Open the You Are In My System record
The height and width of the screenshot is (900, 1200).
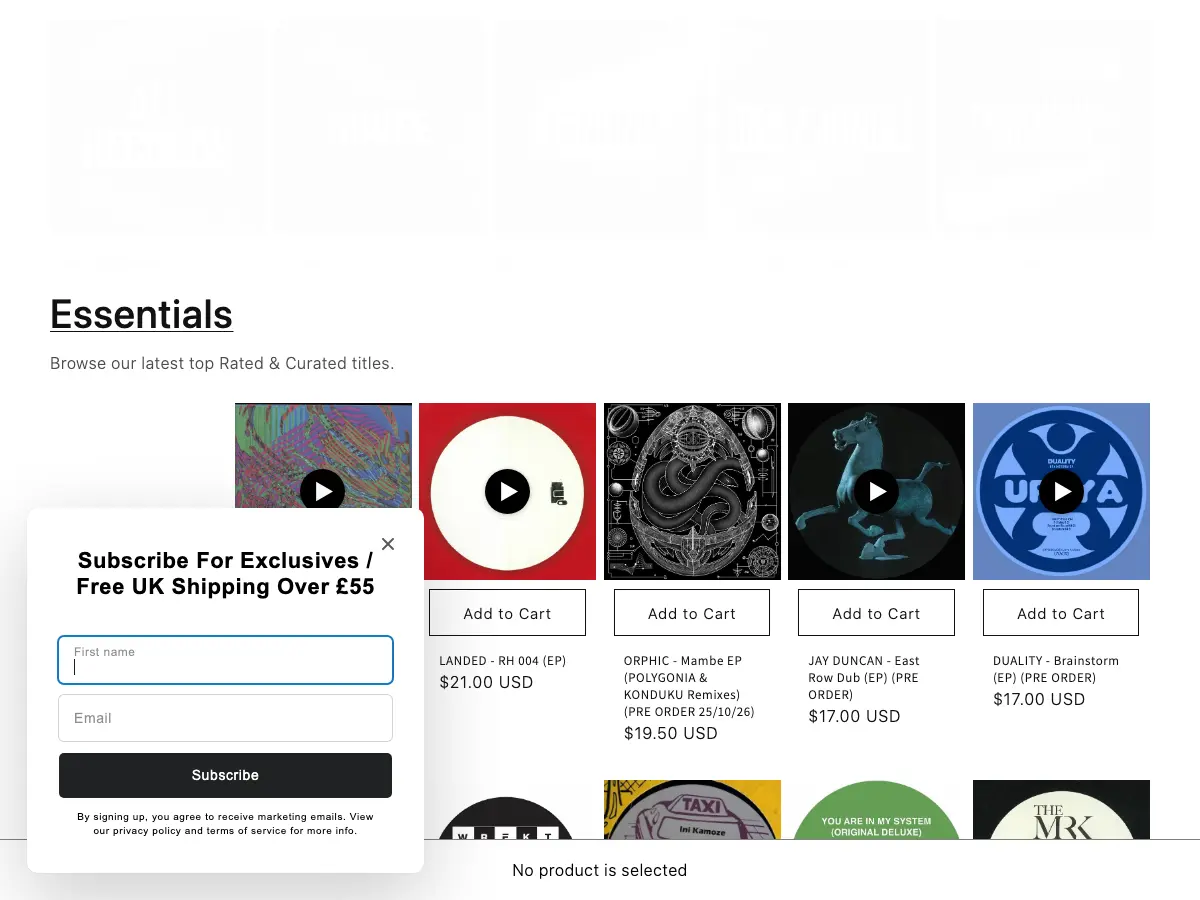click(877, 809)
